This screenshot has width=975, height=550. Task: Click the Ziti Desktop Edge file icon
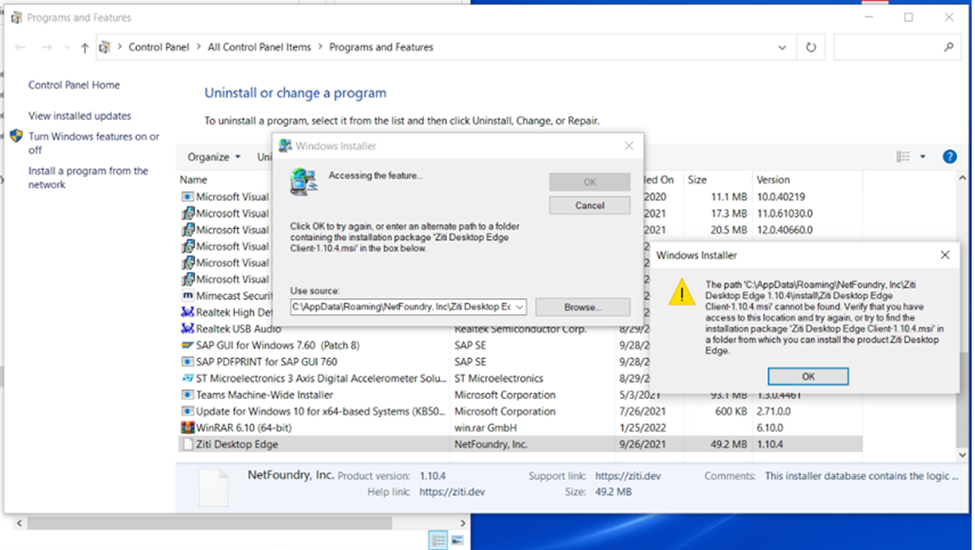pyautogui.click(x=187, y=444)
